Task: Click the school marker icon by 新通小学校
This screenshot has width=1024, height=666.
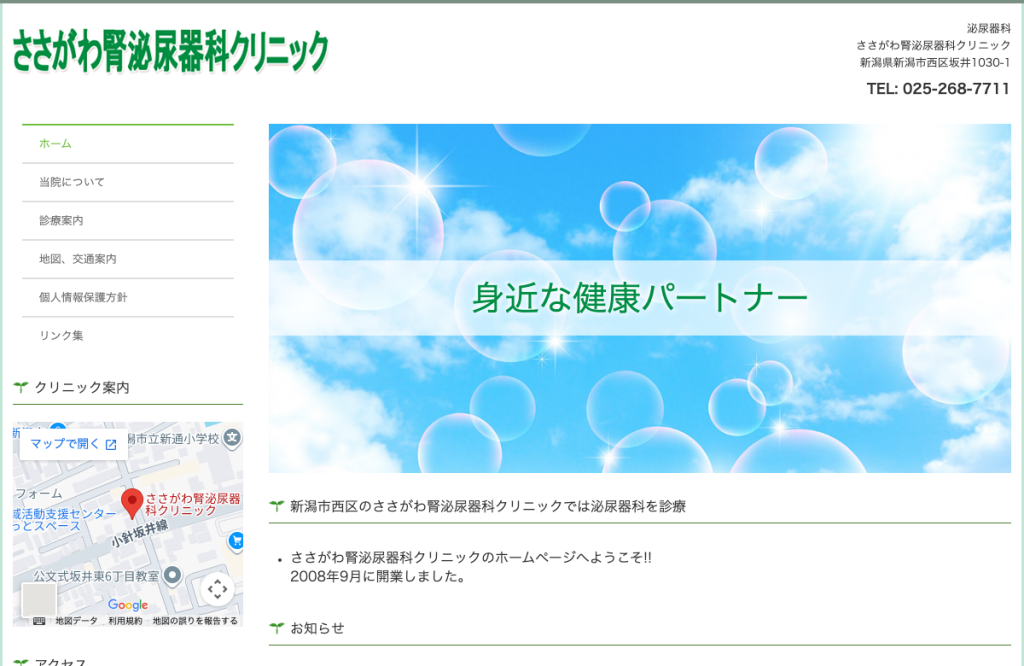Action: [232, 437]
